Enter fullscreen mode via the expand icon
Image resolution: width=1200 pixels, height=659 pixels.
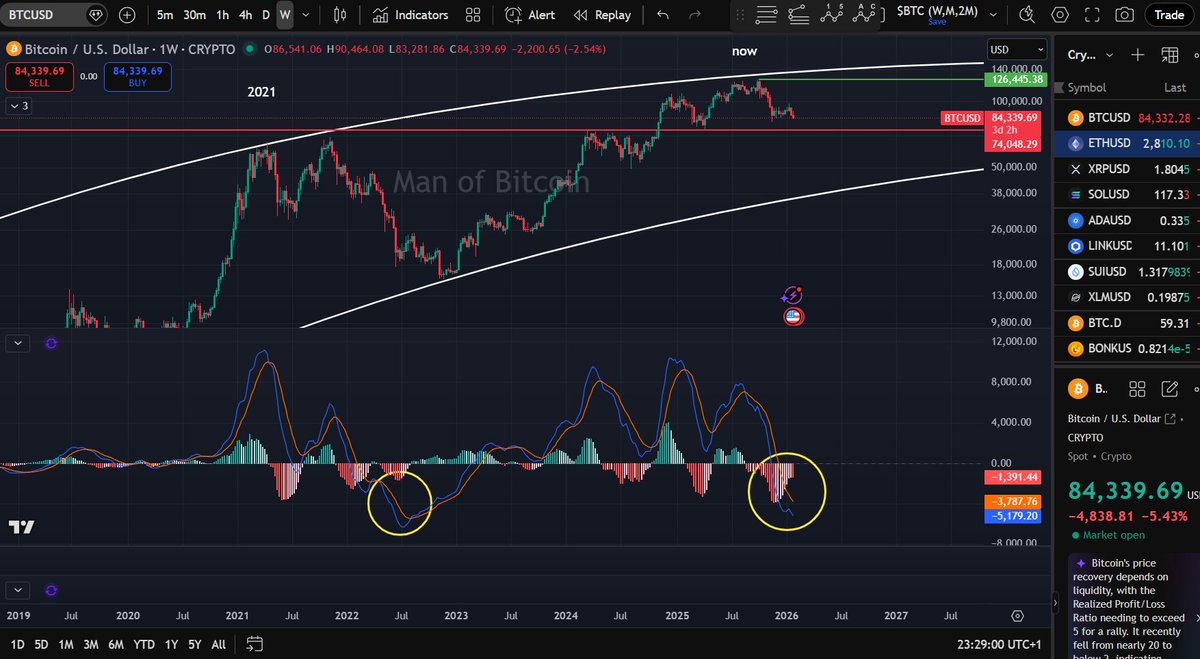1092,14
